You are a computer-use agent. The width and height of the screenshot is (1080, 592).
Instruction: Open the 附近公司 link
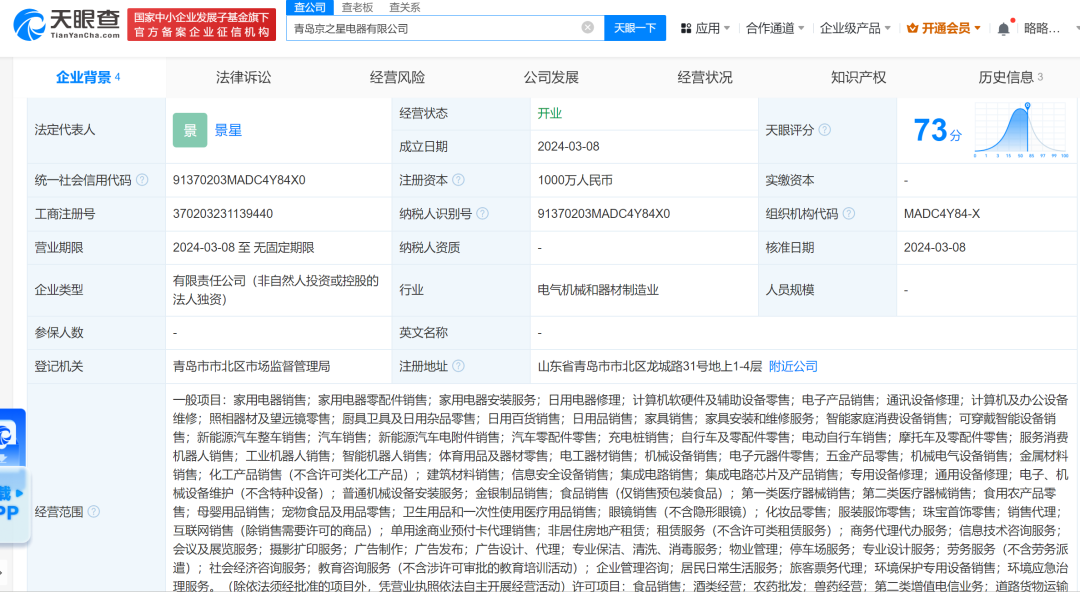pyautogui.click(x=793, y=366)
